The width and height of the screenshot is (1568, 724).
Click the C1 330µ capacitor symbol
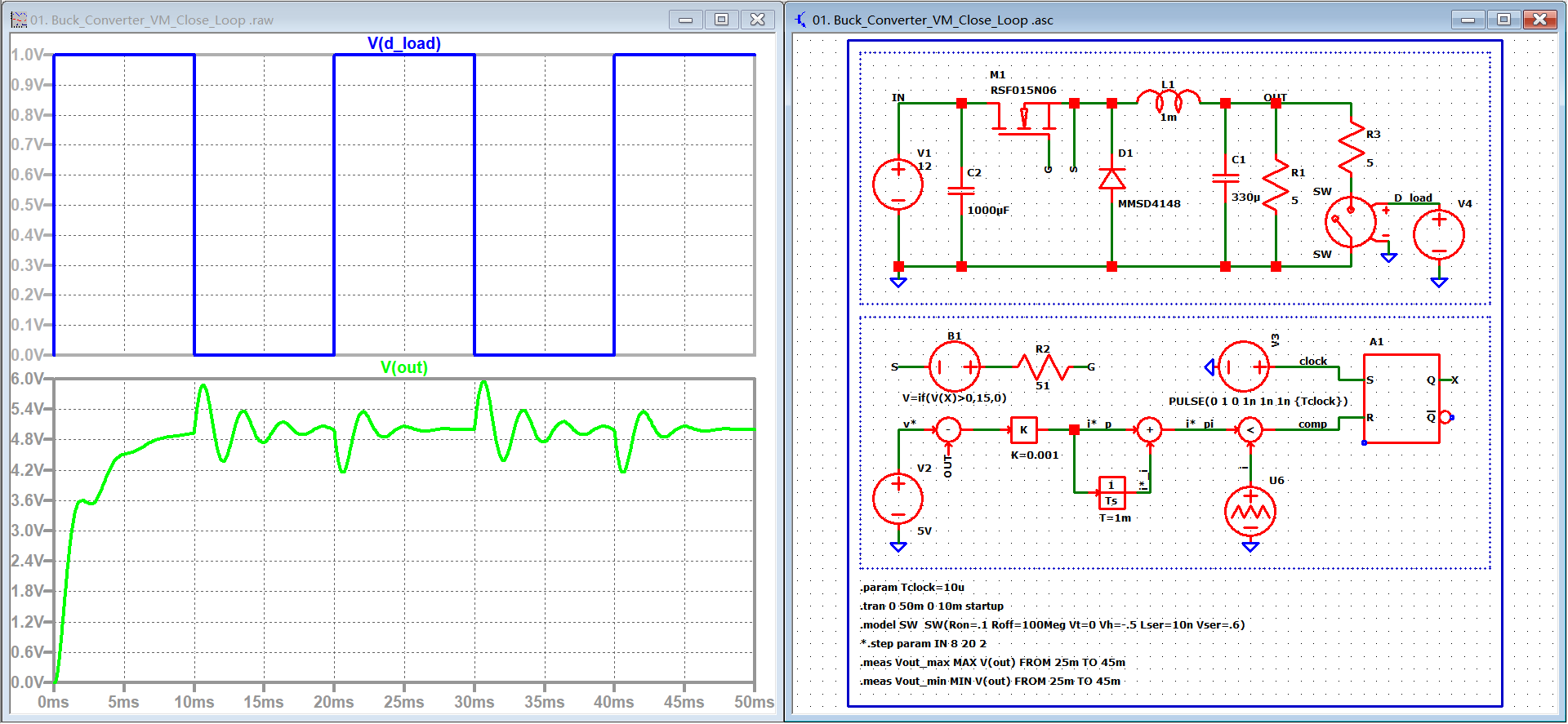(1225, 178)
